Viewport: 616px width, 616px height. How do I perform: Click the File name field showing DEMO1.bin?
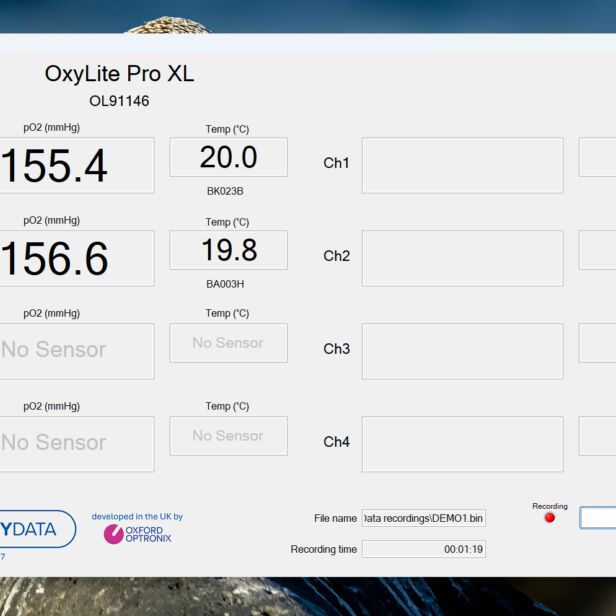point(423,518)
